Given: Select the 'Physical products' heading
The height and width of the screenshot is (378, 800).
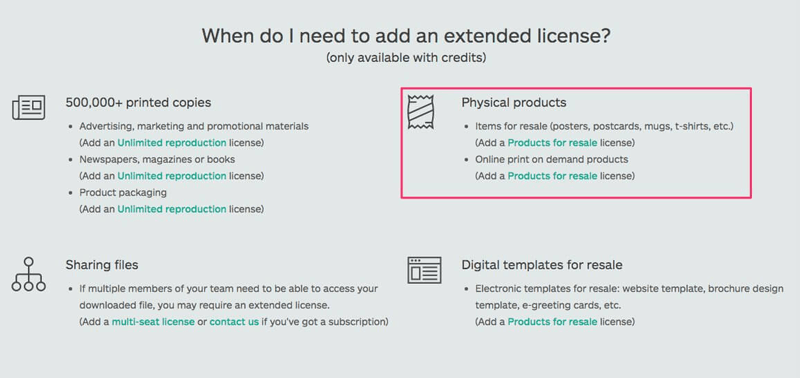Looking at the screenshot, I should (514, 103).
